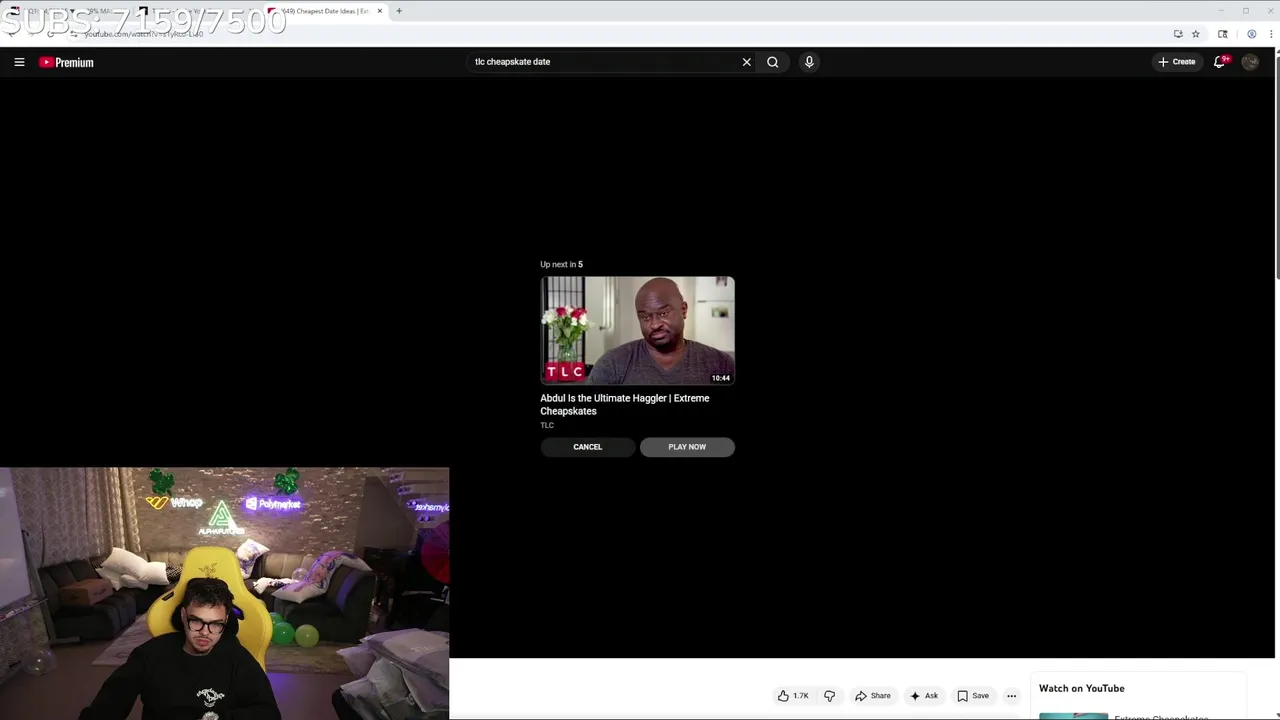This screenshot has width=1280, height=720.
Task: Dislike the video with thumbs down
Action: click(829, 696)
